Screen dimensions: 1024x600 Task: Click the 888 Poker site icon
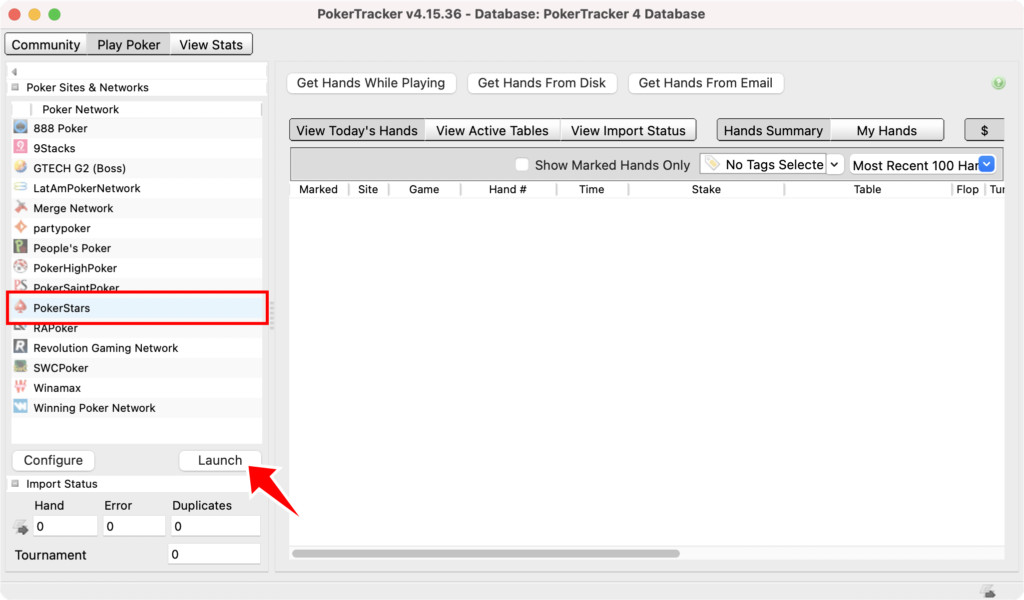20,127
